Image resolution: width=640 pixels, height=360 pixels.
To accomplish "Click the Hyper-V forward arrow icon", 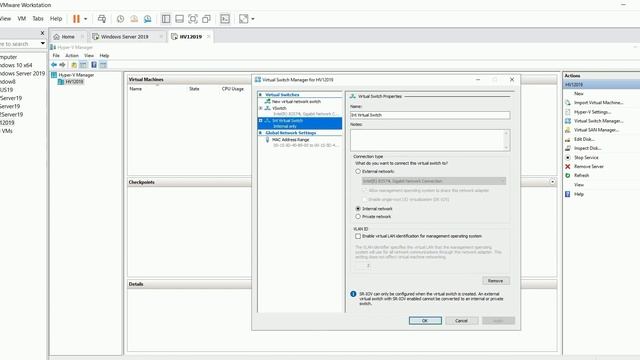I will point(62,64).
